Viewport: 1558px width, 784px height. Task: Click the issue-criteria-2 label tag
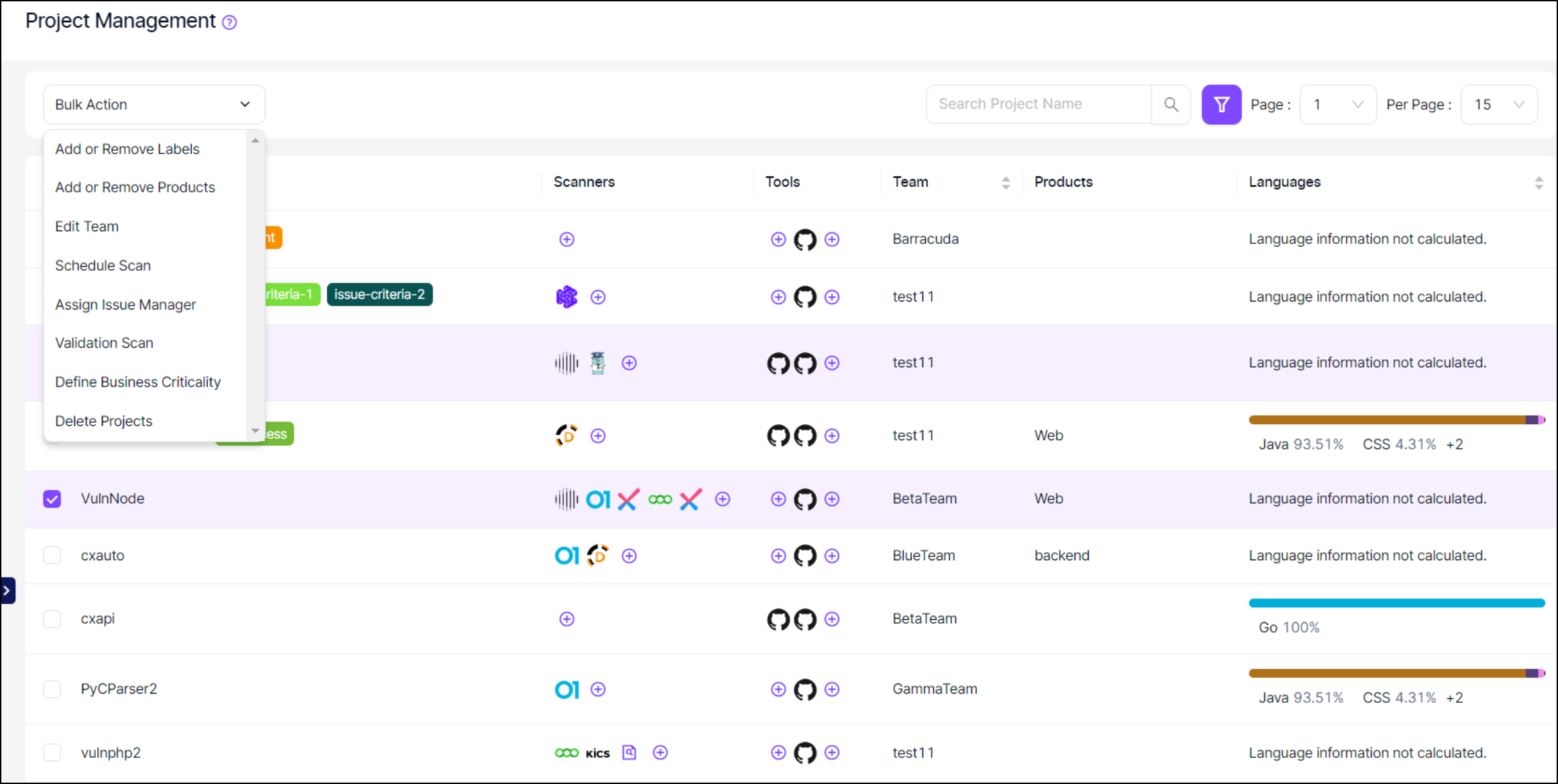click(379, 294)
